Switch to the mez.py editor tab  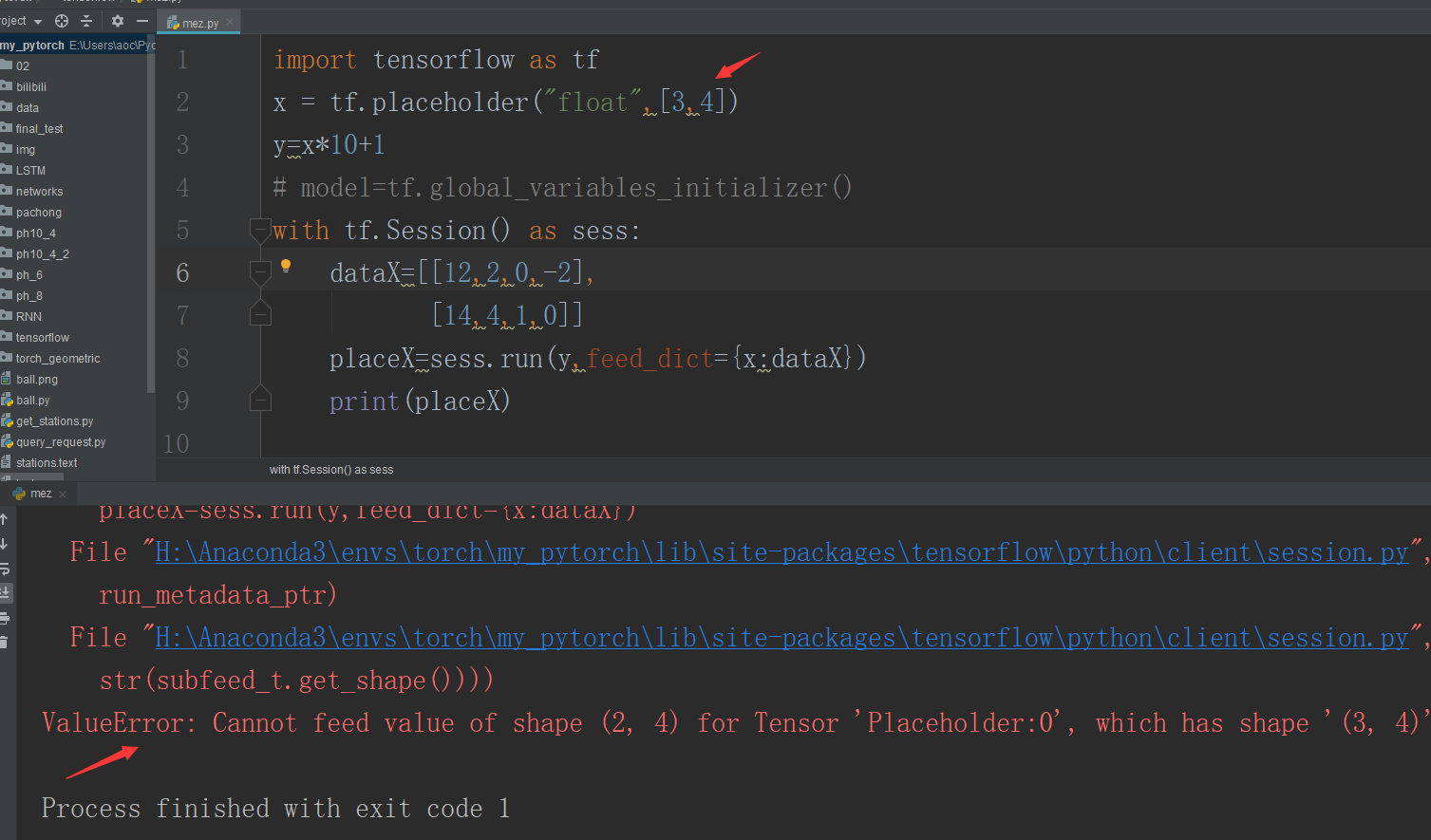point(199,21)
